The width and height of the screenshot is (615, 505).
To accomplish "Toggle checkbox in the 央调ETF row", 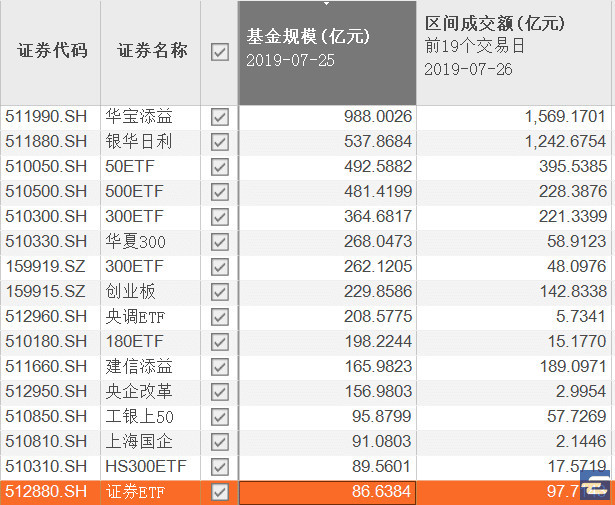I will click(x=220, y=317).
